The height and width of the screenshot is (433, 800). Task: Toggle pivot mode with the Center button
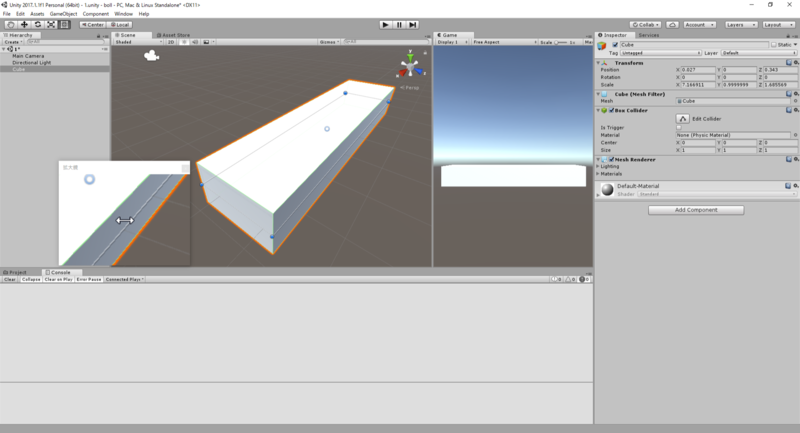(92, 24)
